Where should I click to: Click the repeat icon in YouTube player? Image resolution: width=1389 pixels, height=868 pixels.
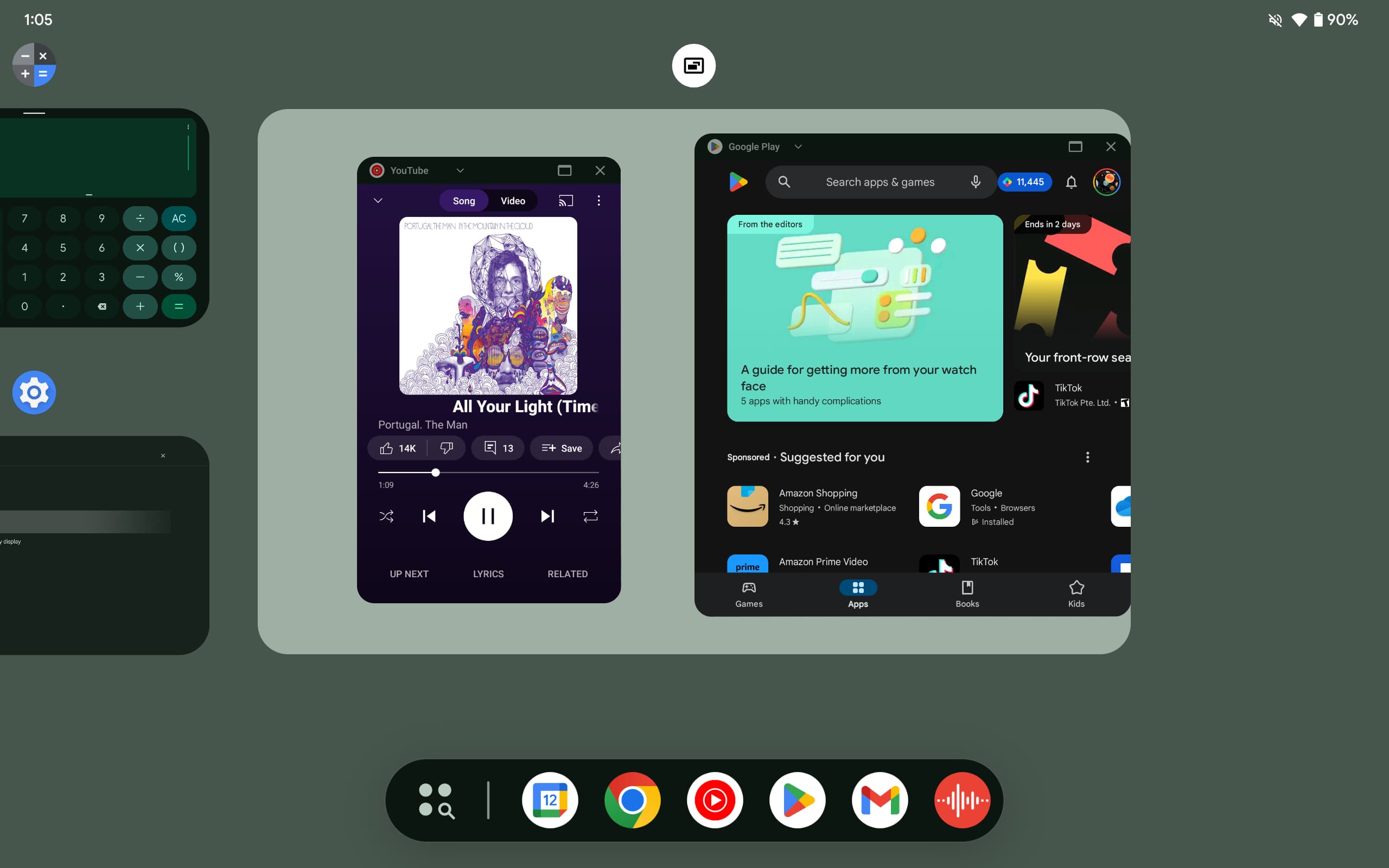590,515
